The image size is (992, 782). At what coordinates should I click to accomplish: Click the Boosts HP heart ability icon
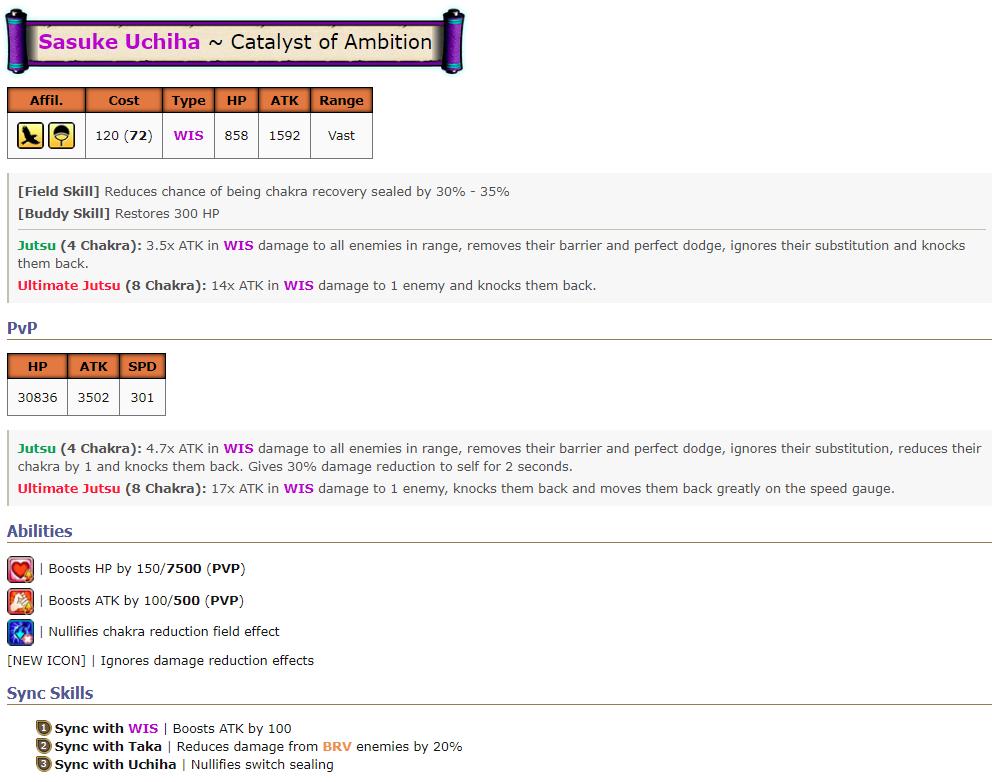point(20,569)
